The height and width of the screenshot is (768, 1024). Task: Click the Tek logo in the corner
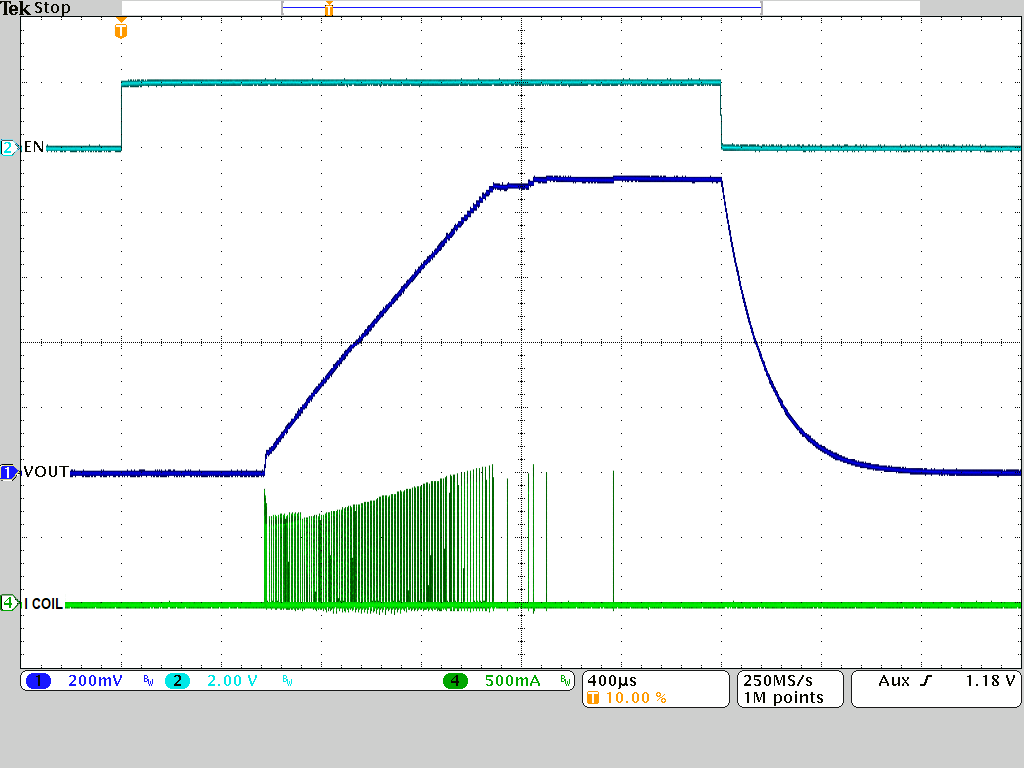[18, 8]
